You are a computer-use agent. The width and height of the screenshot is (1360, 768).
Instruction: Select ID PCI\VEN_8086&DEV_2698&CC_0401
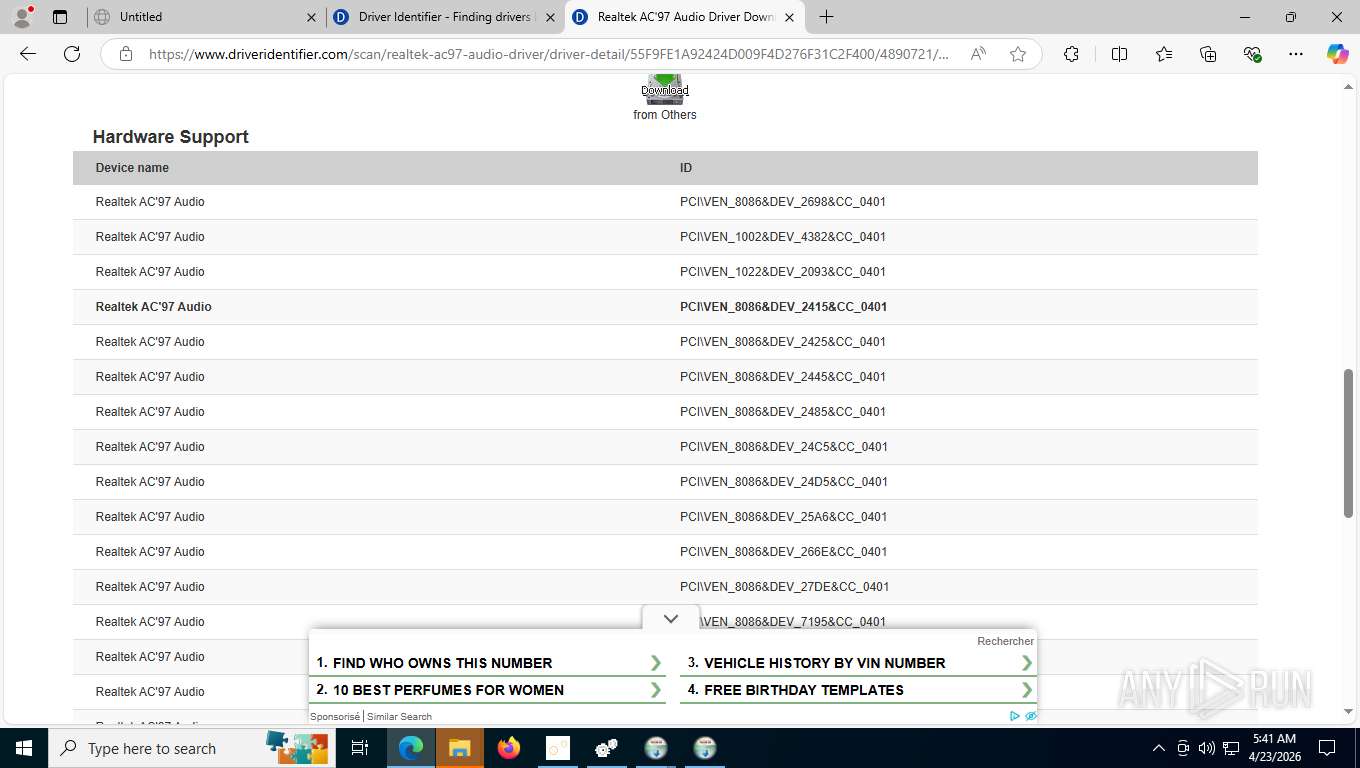(783, 202)
